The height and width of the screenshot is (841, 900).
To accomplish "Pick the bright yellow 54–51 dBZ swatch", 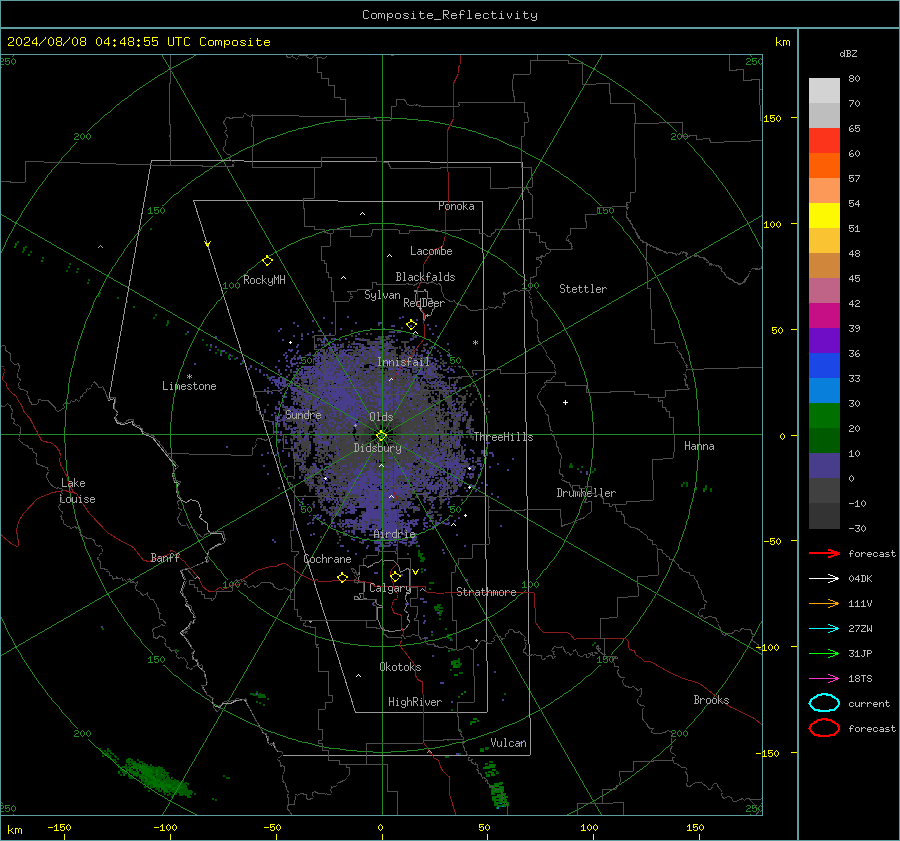I will [x=824, y=215].
